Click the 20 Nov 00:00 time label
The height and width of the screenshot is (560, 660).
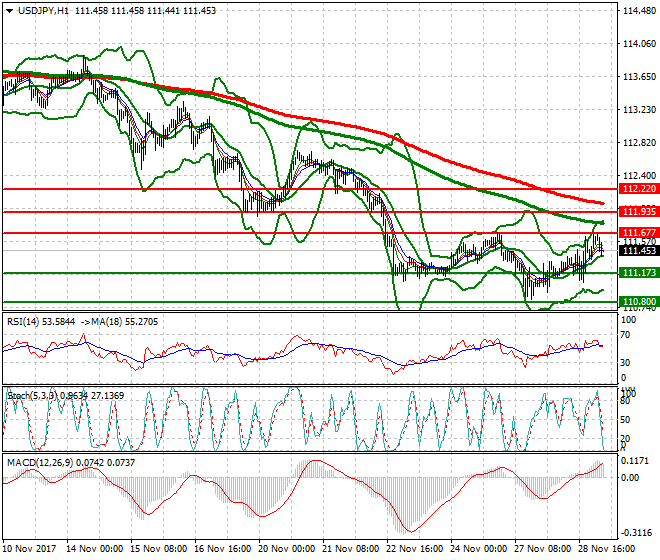pyautogui.click(x=287, y=549)
